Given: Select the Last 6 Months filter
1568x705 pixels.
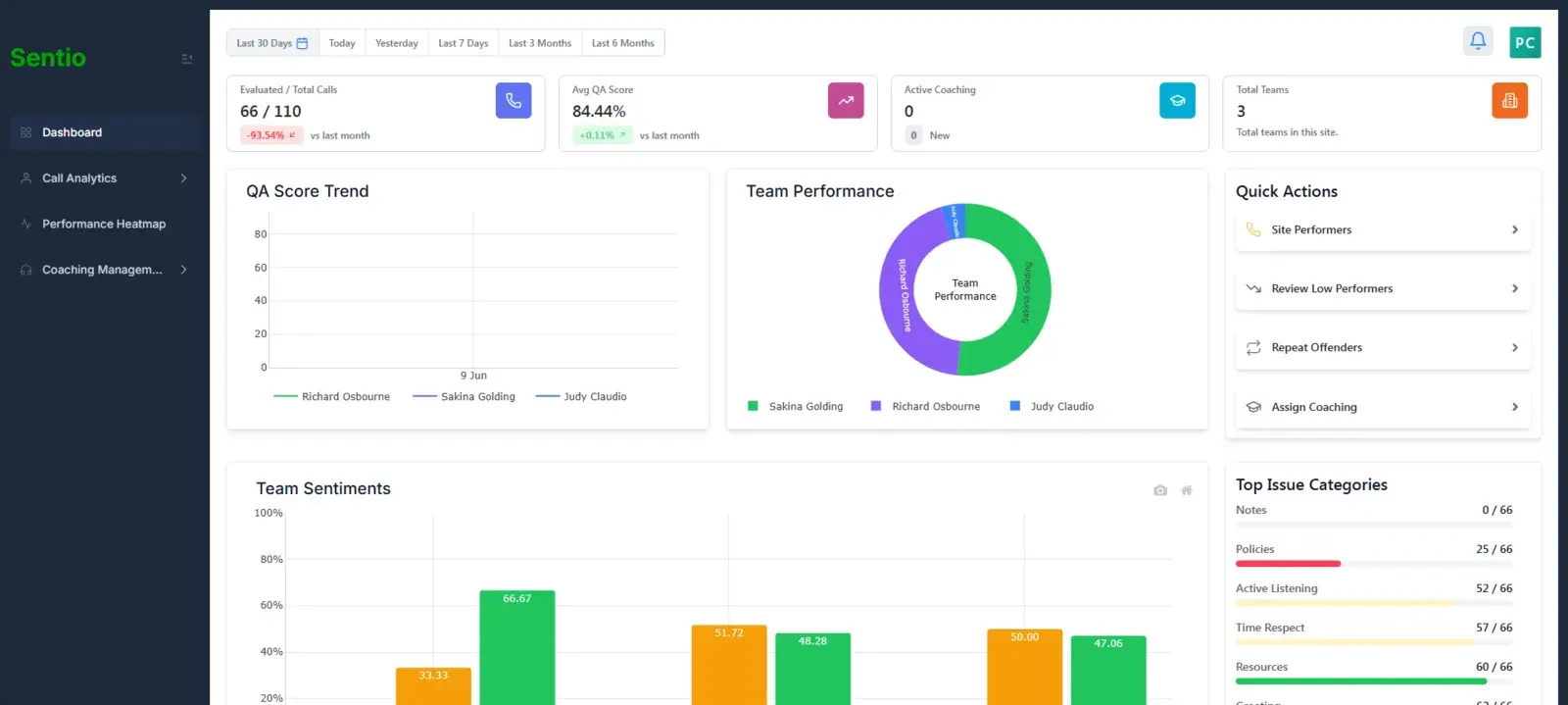Looking at the screenshot, I should [623, 43].
